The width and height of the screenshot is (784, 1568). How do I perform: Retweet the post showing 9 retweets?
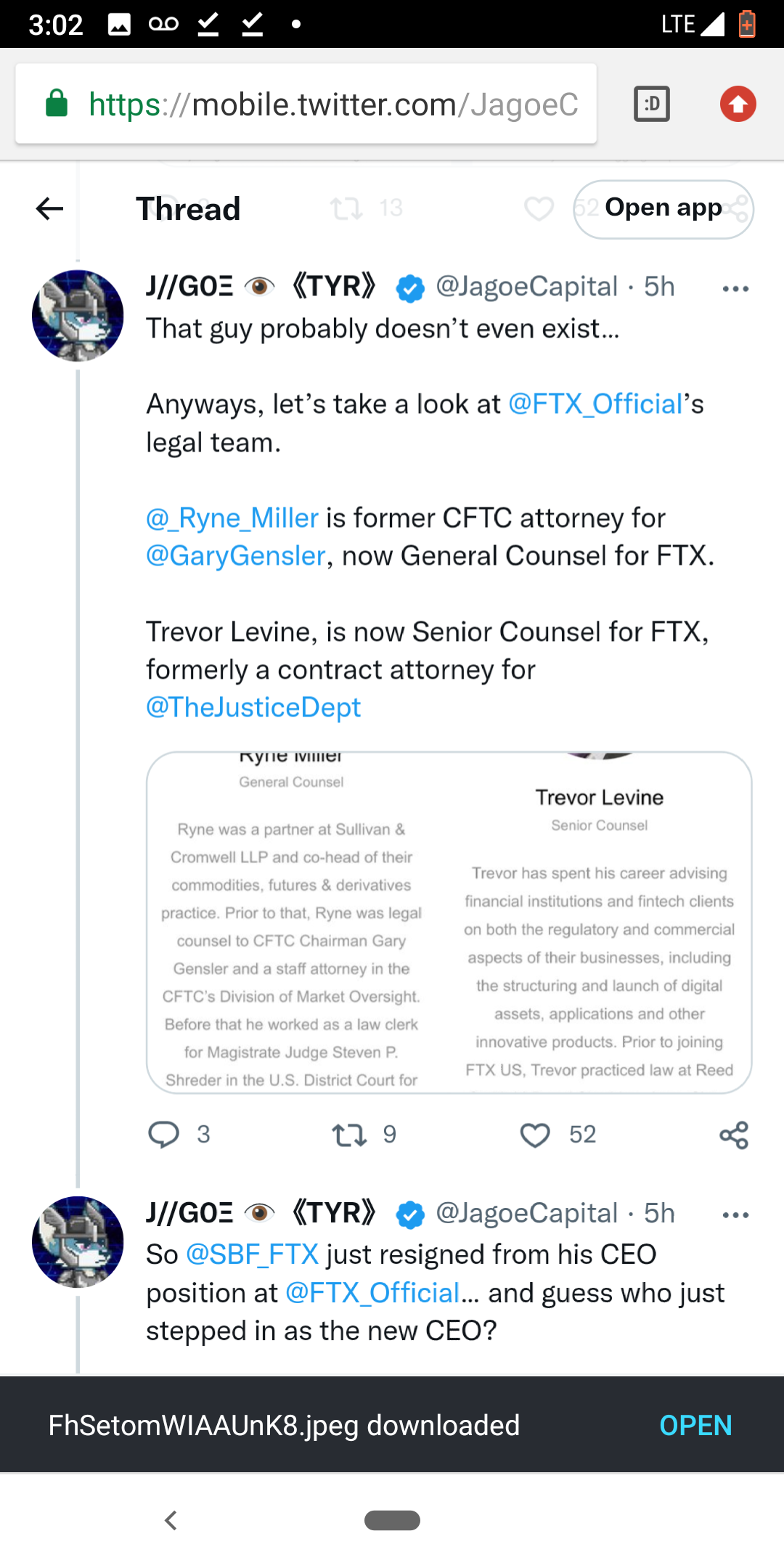(x=349, y=1135)
